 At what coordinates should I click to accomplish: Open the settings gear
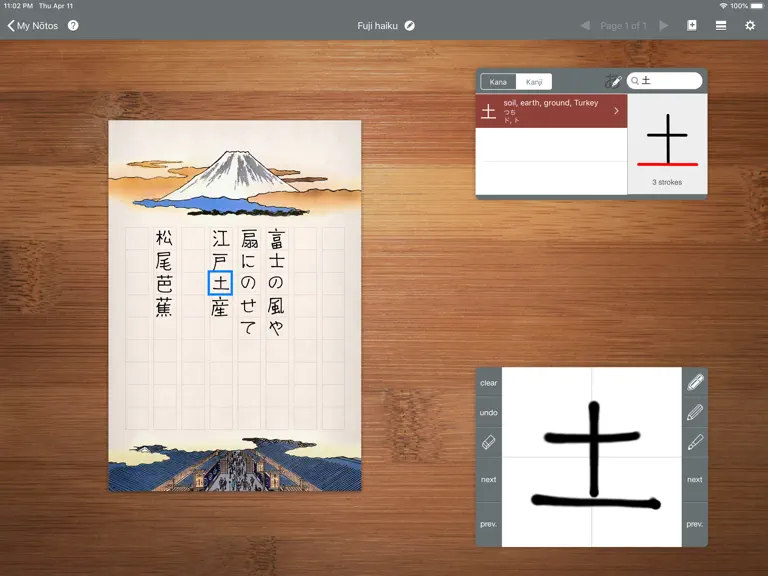(750, 25)
